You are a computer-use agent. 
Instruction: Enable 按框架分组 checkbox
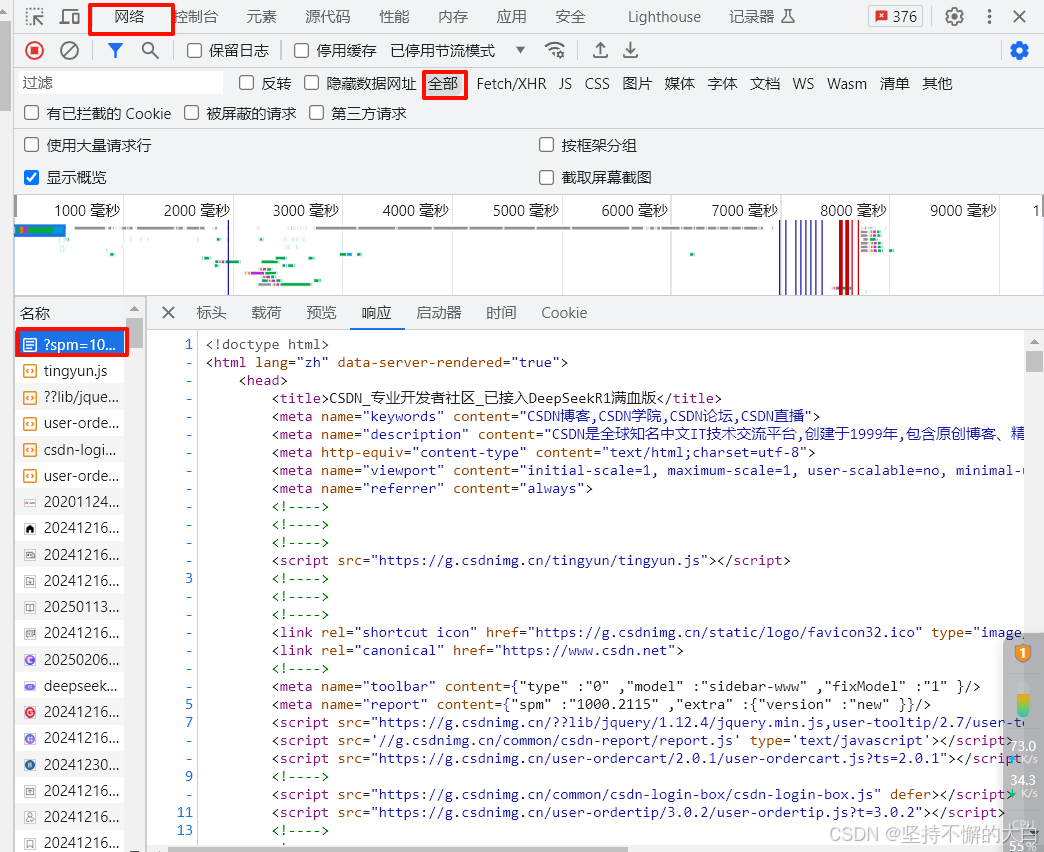(x=547, y=145)
